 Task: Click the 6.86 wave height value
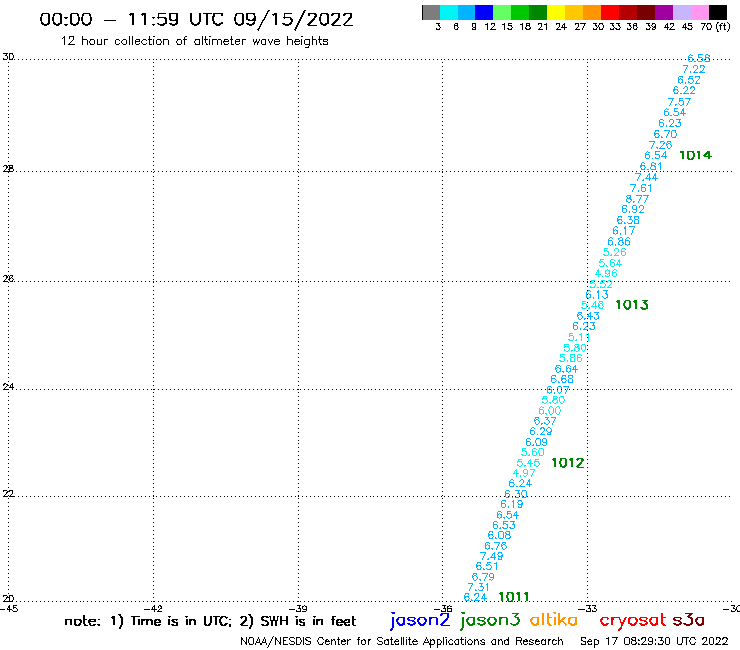coord(619,242)
